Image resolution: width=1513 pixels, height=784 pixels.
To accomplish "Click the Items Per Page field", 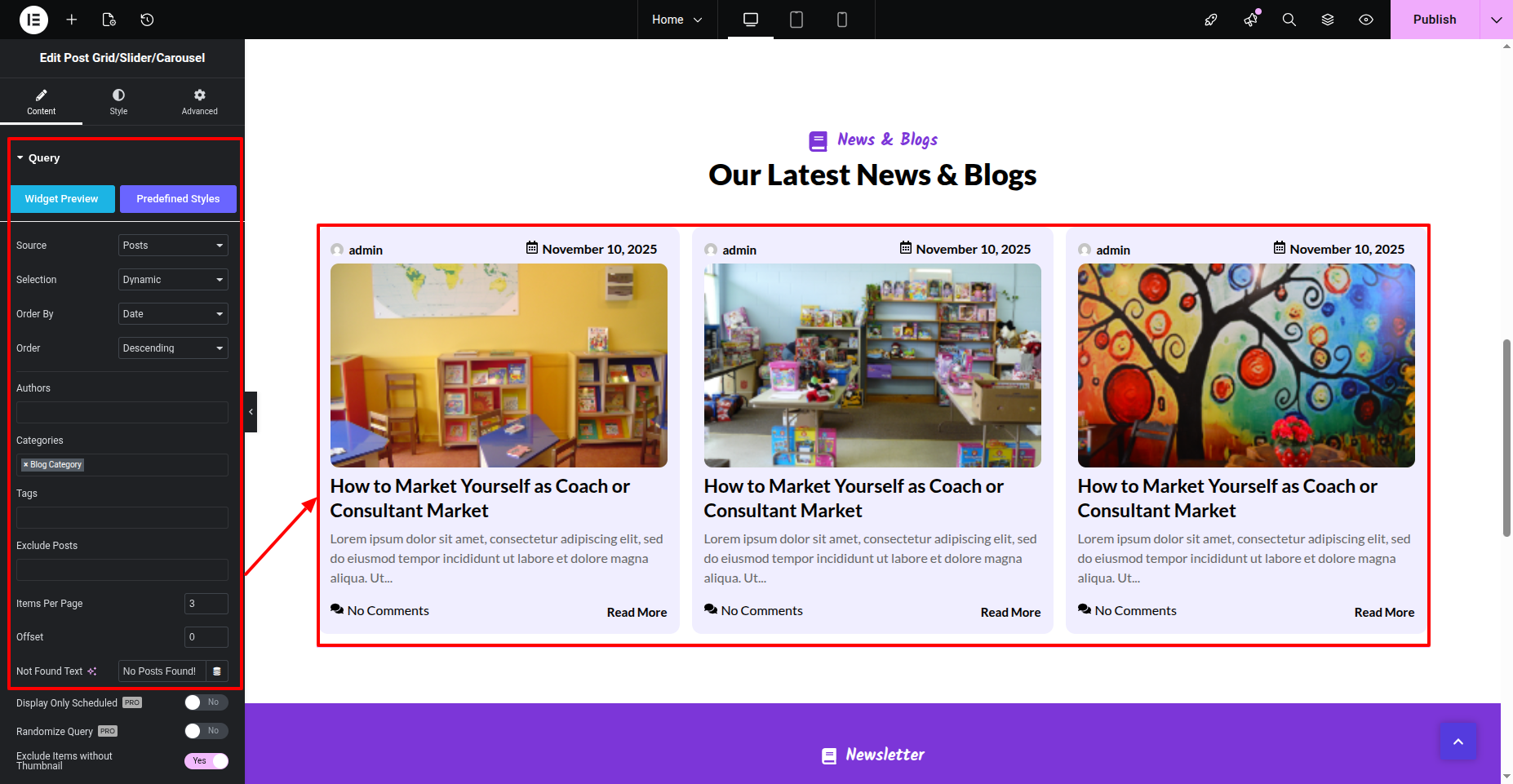I will pyautogui.click(x=206, y=604).
